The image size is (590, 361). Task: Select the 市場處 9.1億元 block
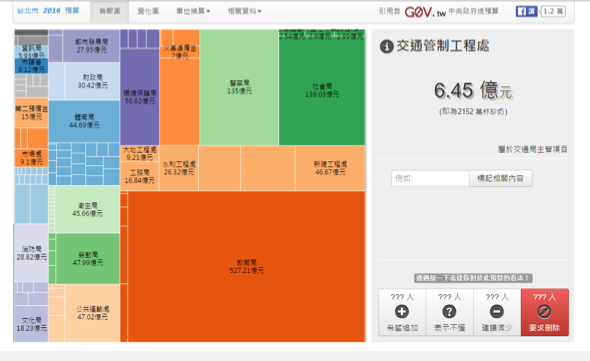(x=32, y=158)
